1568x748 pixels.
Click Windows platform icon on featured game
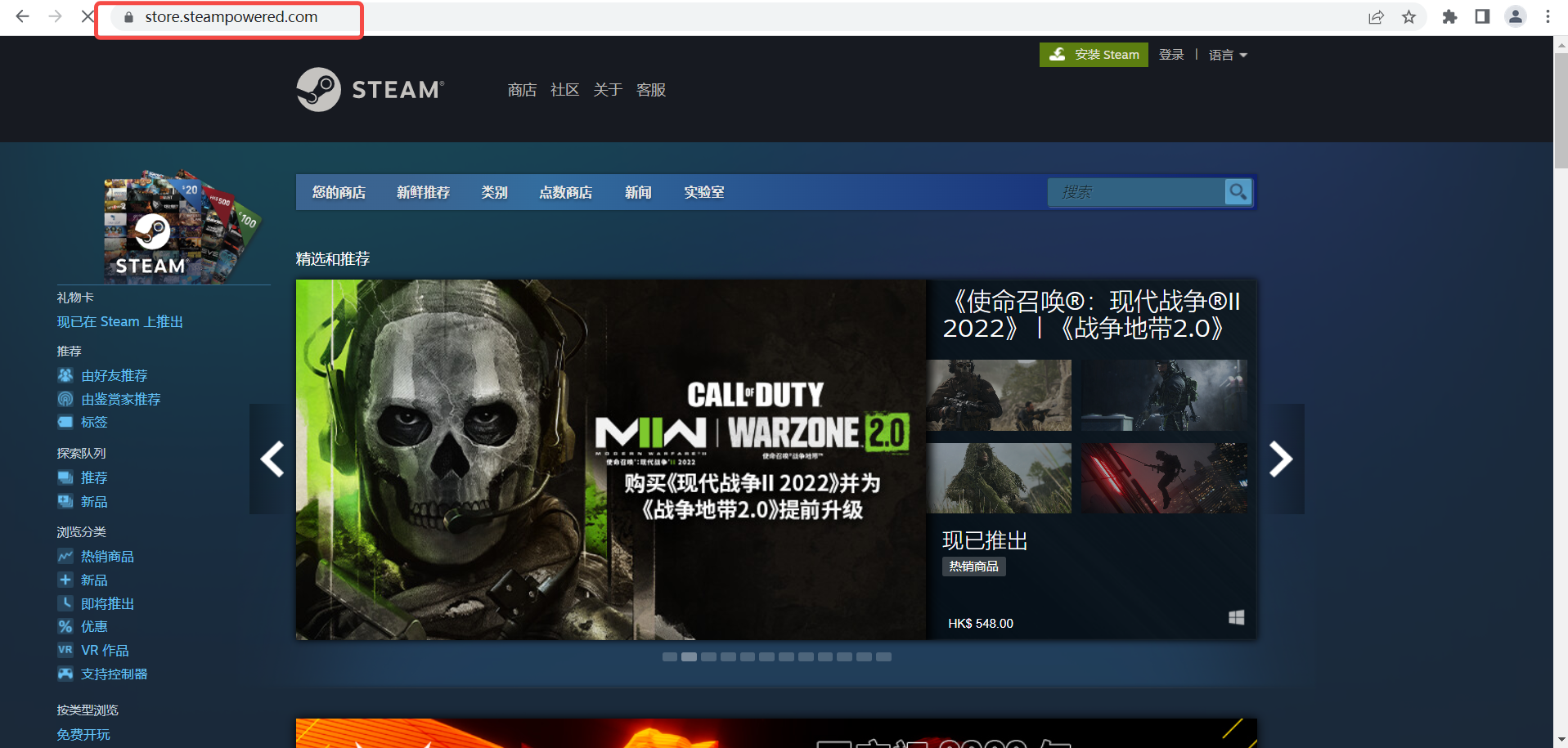coord(1236,617)
